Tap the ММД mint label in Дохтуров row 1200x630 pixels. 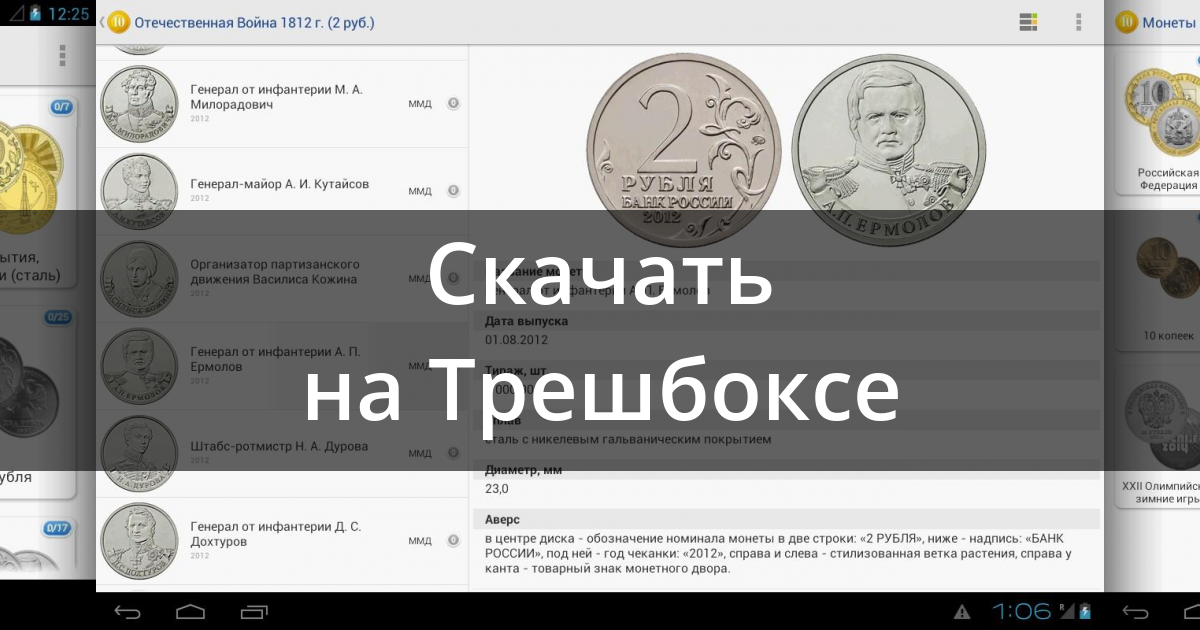(420, 541)
